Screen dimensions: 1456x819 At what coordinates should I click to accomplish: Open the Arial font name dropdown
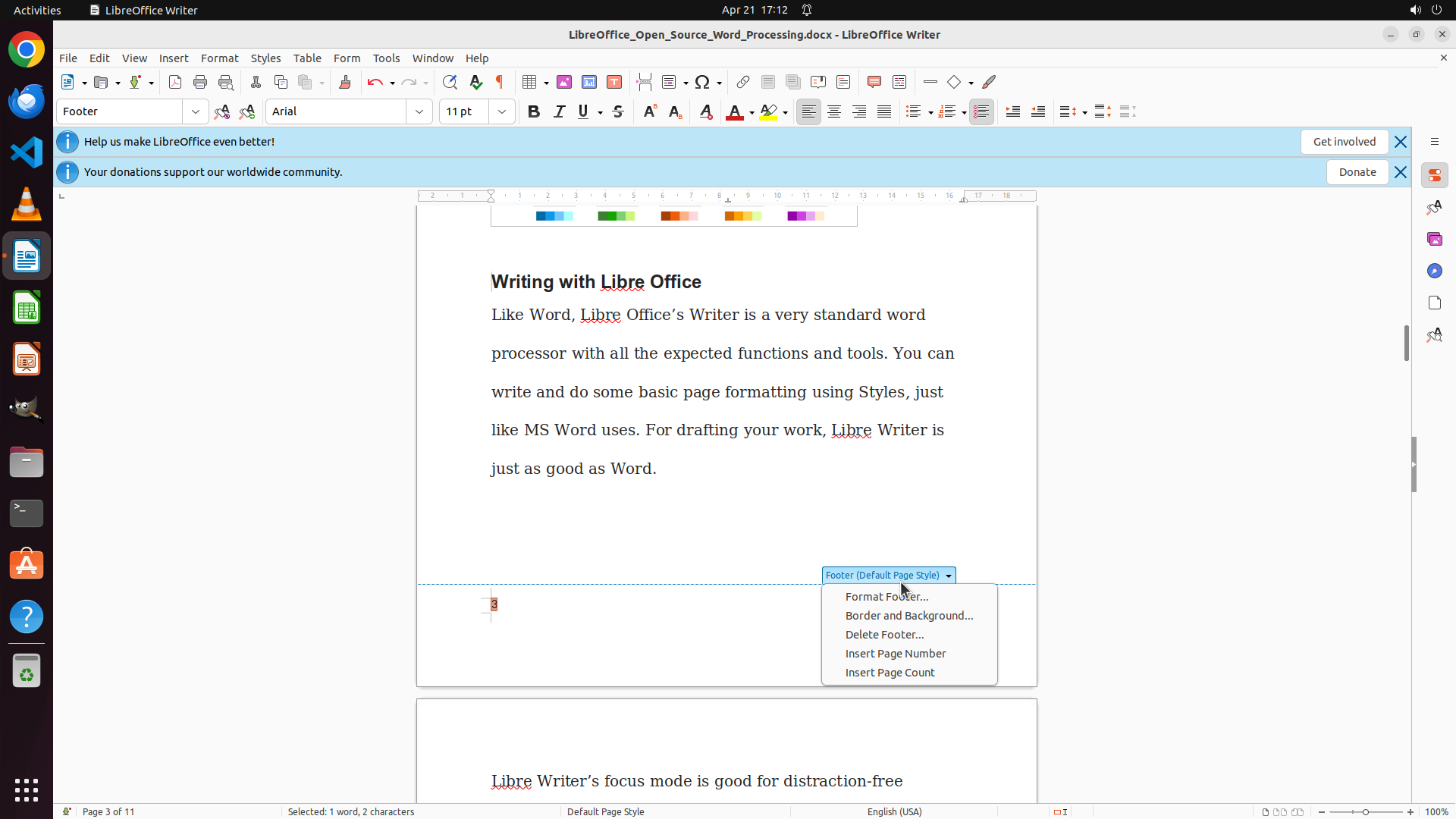tap(419, 111)
